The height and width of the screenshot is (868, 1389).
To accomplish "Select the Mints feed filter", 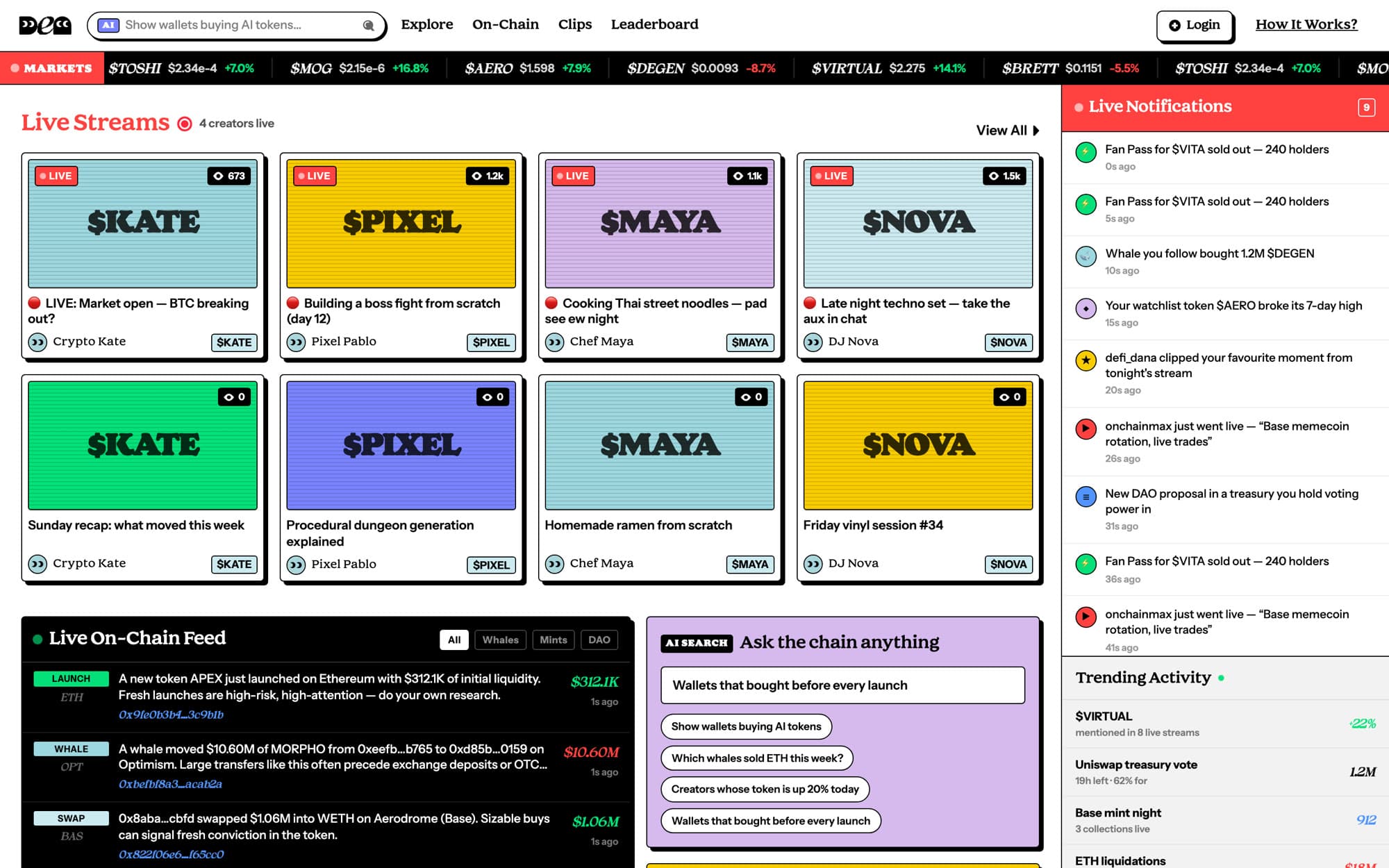I will click(554, 640).
